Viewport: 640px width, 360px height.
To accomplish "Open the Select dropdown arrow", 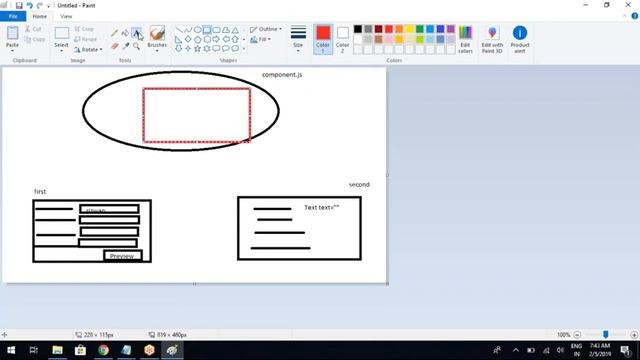I will (61, 51).
